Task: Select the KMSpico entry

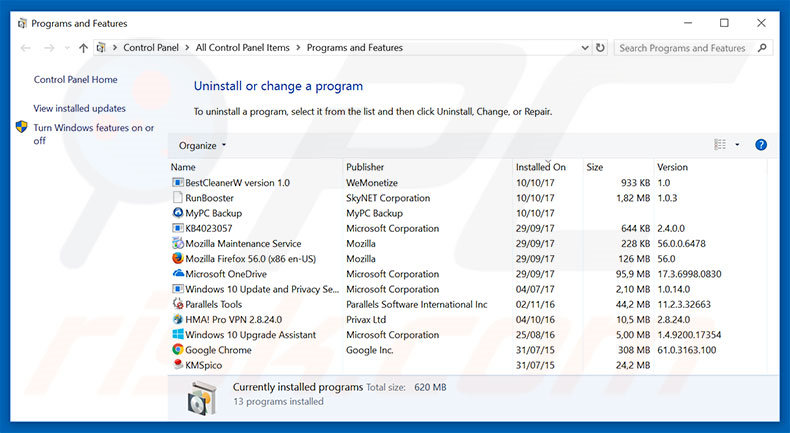Action: (x=204, y=365)
